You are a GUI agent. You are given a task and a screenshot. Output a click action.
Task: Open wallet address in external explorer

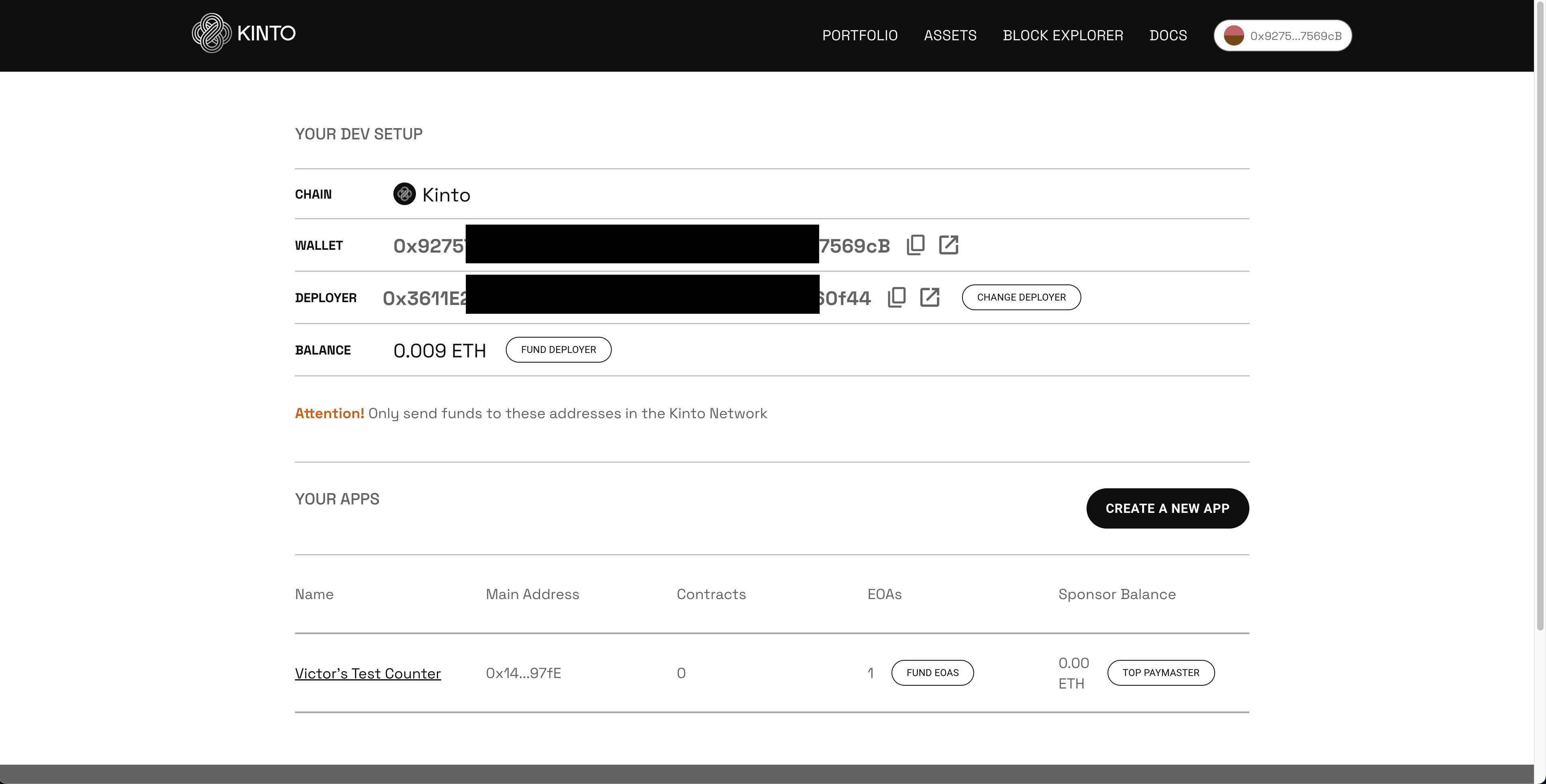[948, 245]
